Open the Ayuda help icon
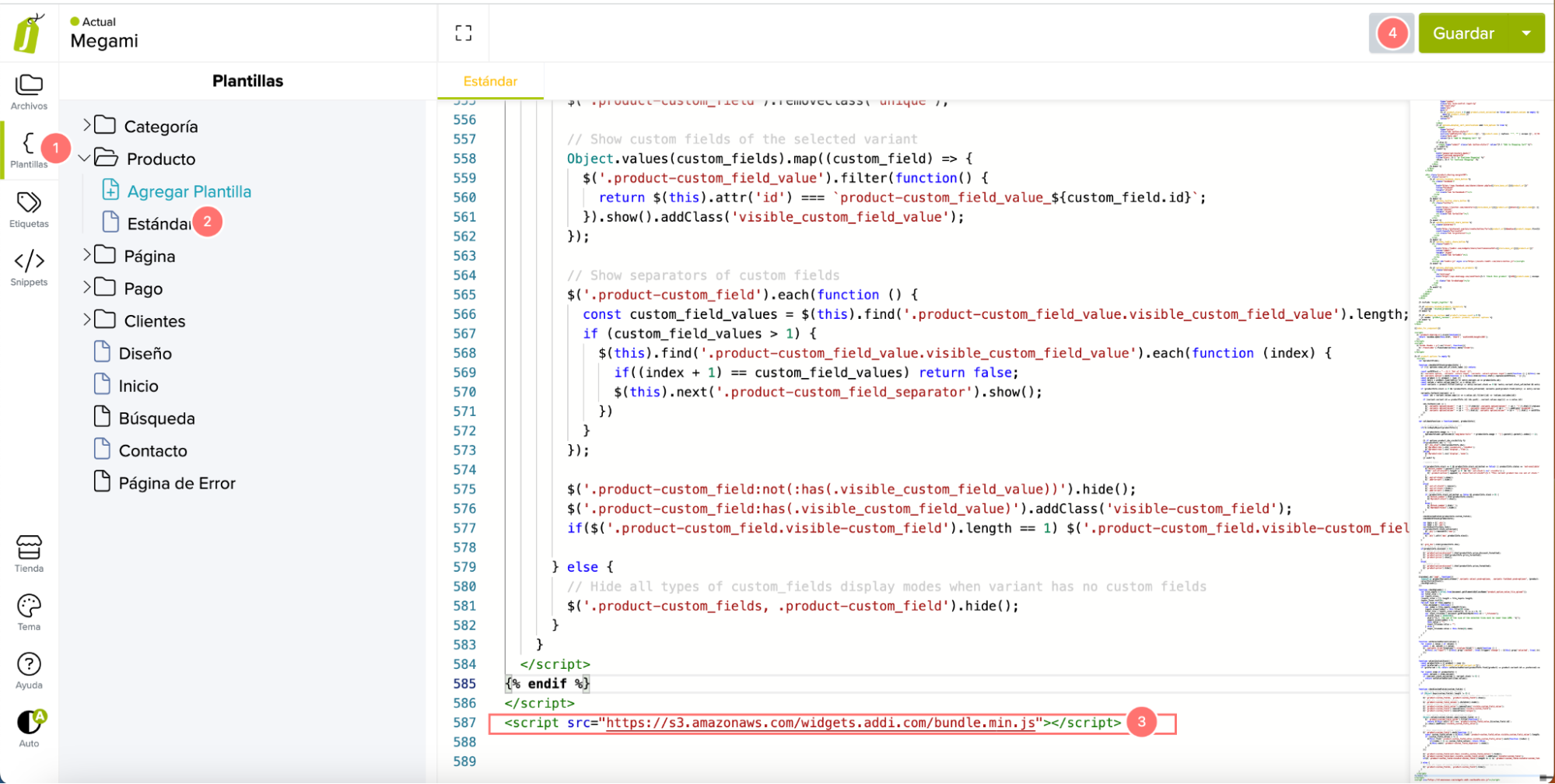The width and height of the screenshot is (1555, 784). point(29,670)
